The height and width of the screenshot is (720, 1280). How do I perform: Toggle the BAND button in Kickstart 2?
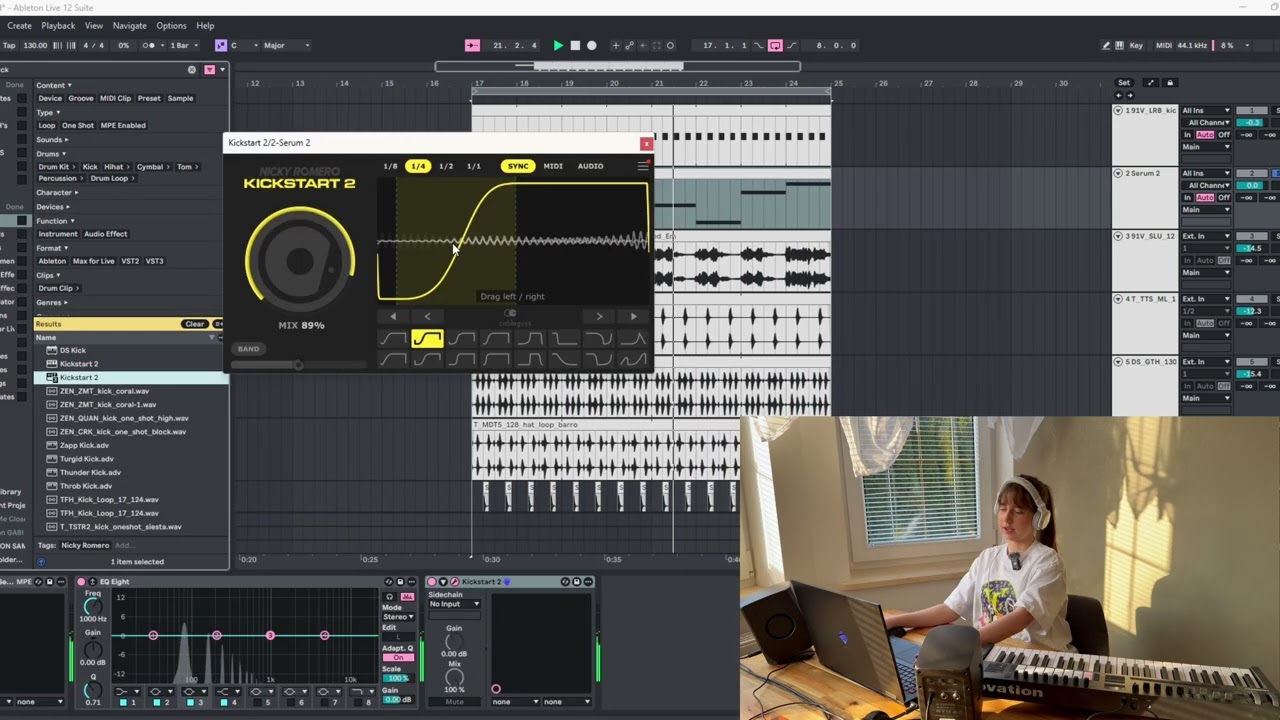point(248,349)
